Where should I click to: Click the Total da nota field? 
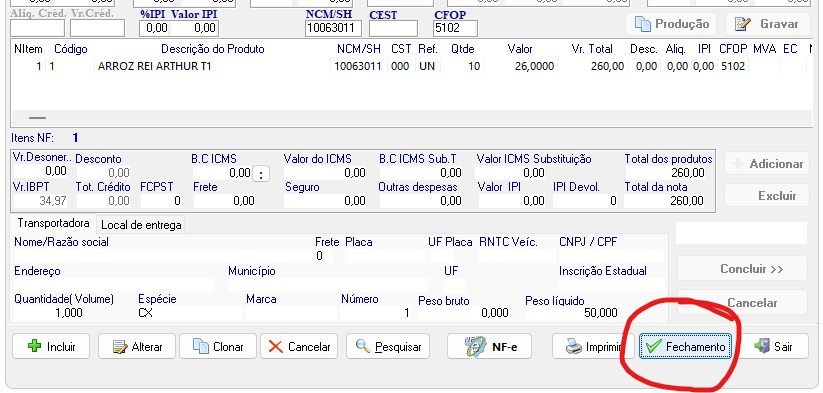665,200
